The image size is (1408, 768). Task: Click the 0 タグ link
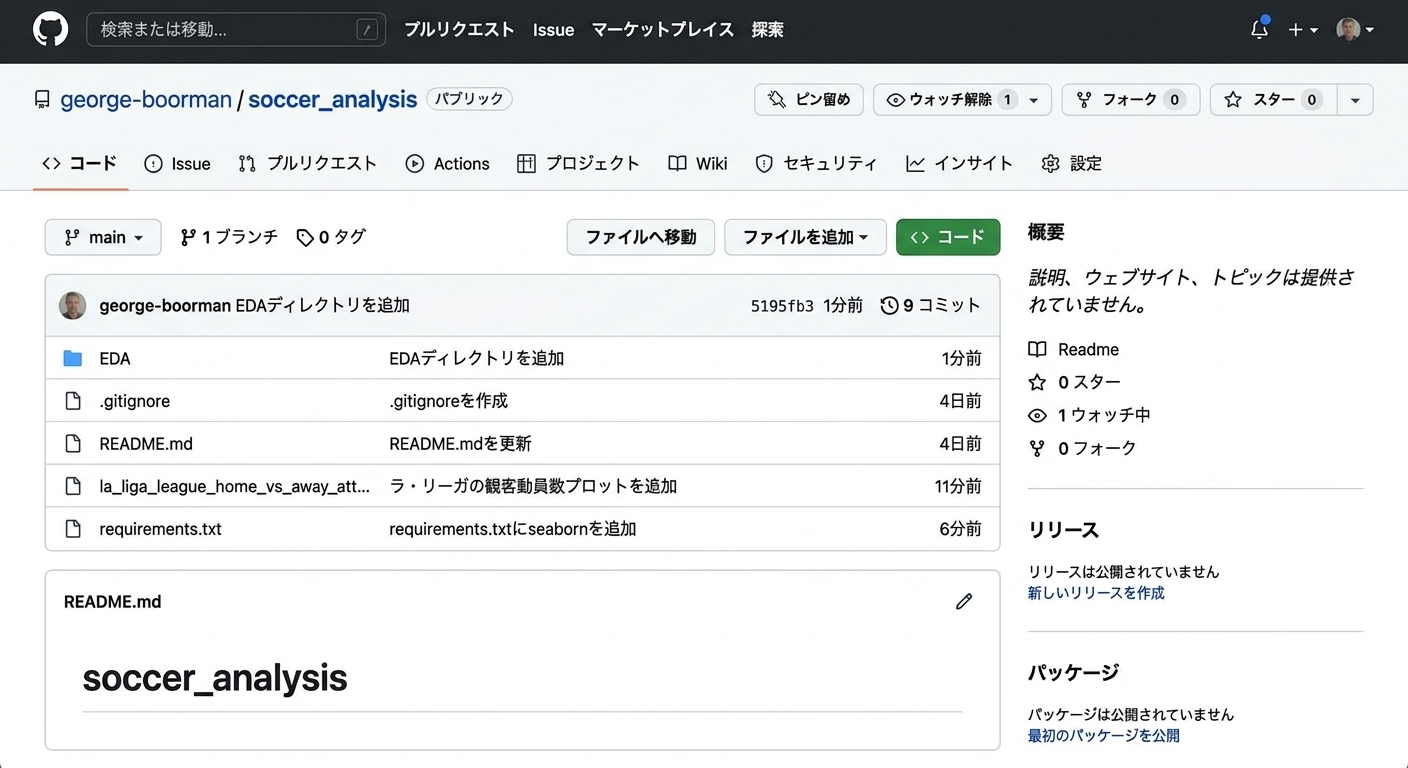point(331,237)
